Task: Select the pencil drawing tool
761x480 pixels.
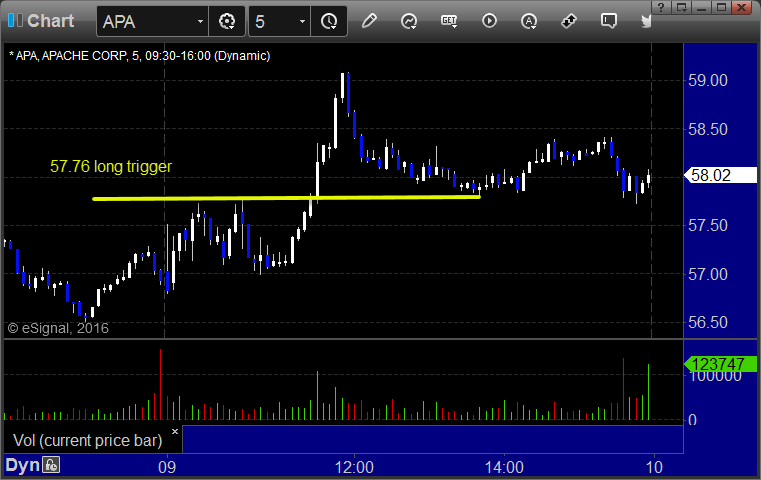Action: click(x=369, y=21)
